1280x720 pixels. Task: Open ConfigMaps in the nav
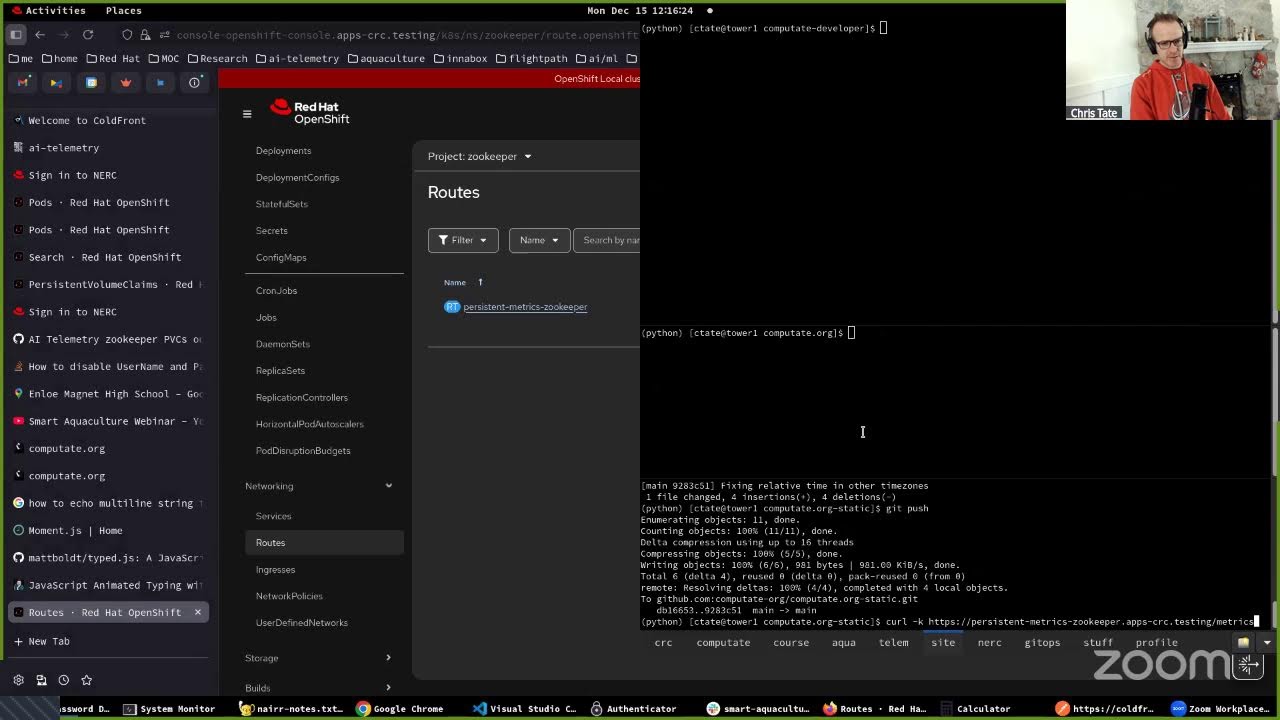click(x=281, y=258)
